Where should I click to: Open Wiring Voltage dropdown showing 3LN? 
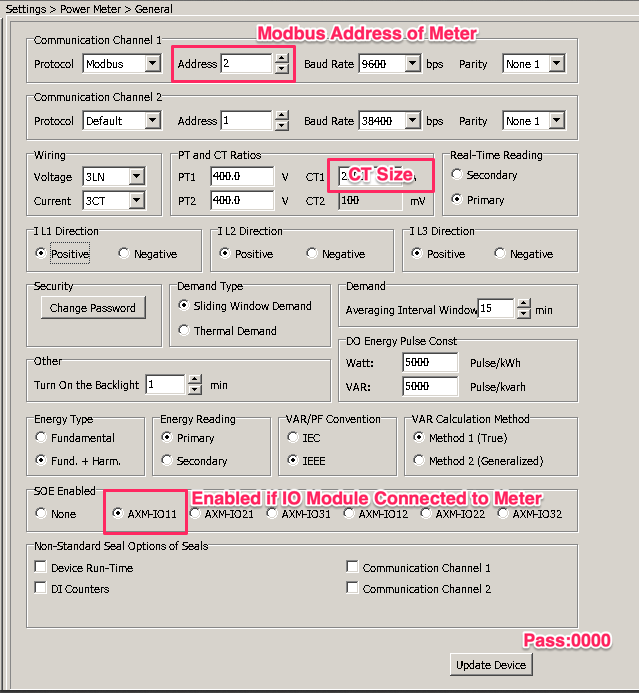pos(114,176)
